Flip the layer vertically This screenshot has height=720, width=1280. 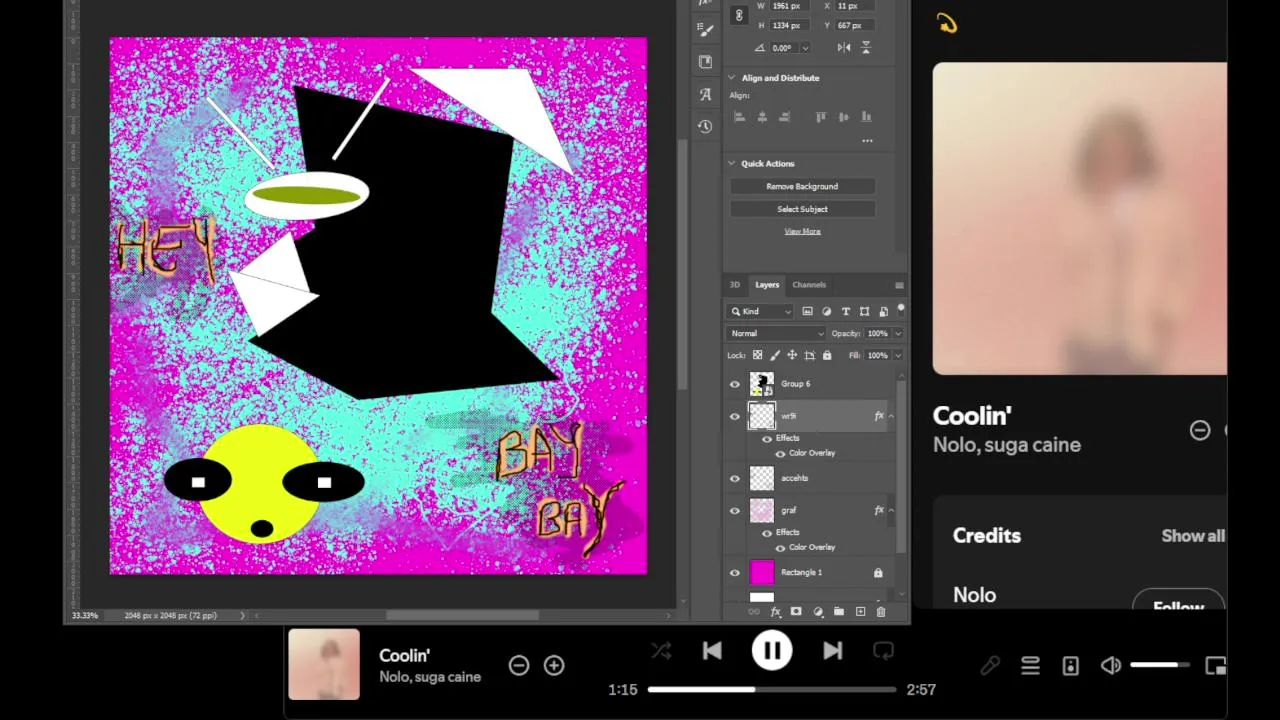pyautogui.click(x=866, y=47)
